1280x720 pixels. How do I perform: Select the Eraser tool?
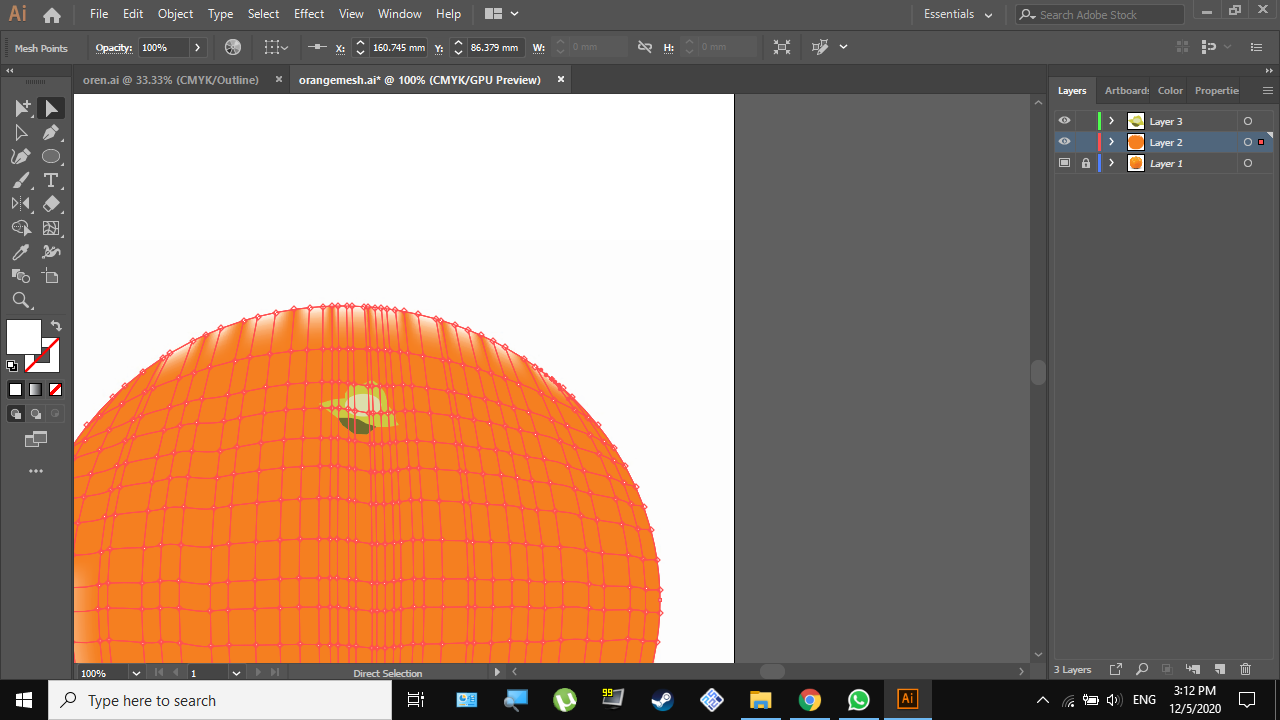[x=51, y=204]
